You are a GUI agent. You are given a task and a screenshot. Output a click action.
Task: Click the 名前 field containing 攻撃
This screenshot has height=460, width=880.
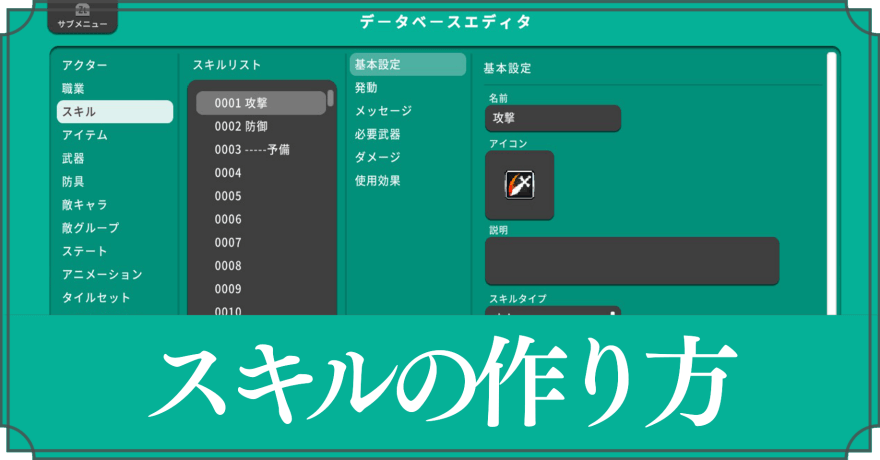click(553, 118)
